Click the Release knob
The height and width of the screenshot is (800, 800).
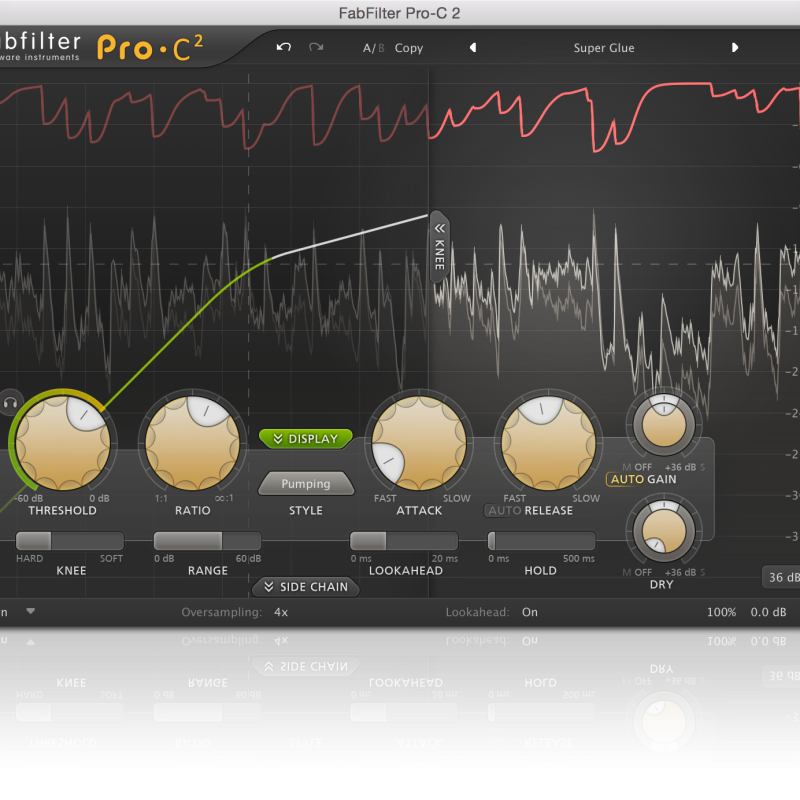[548, 443]
